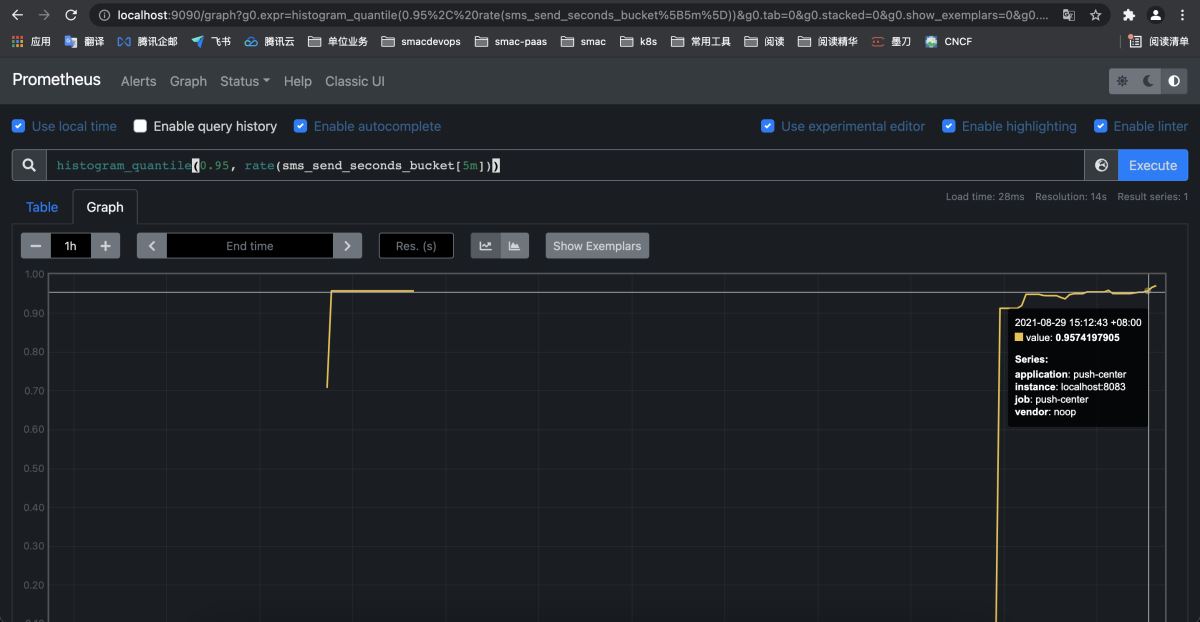Click the Show Exemplars button
The image size is (1200, 622).
(x=597, y=246)
